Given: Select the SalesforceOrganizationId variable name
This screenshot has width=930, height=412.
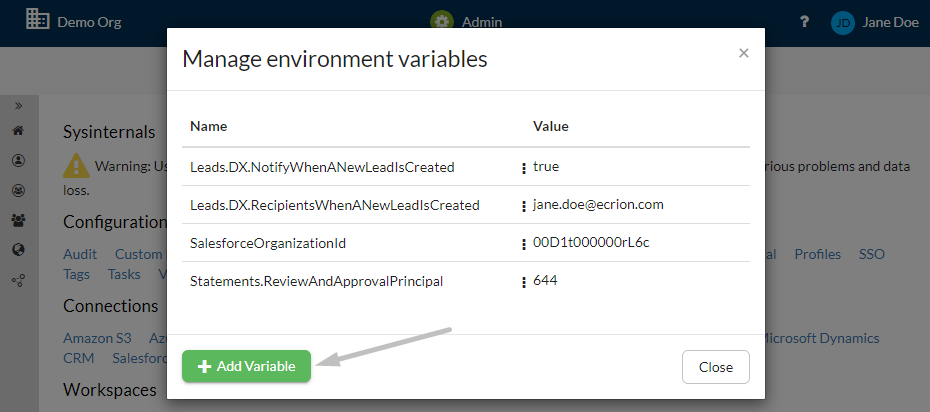Looking at the screenshot, I should pos(267,243).
